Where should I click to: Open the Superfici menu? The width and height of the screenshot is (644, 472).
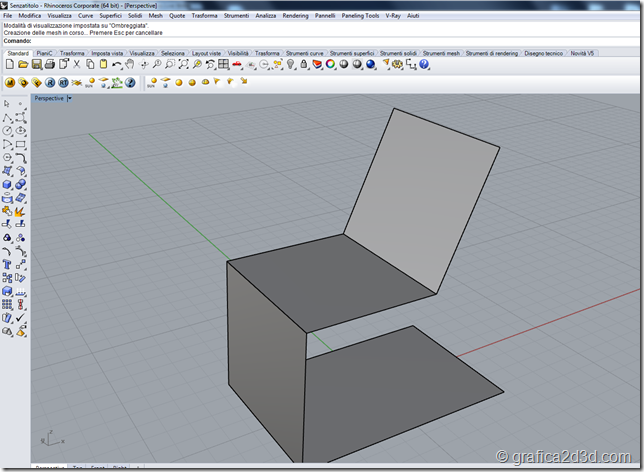[x=110, y=16]
